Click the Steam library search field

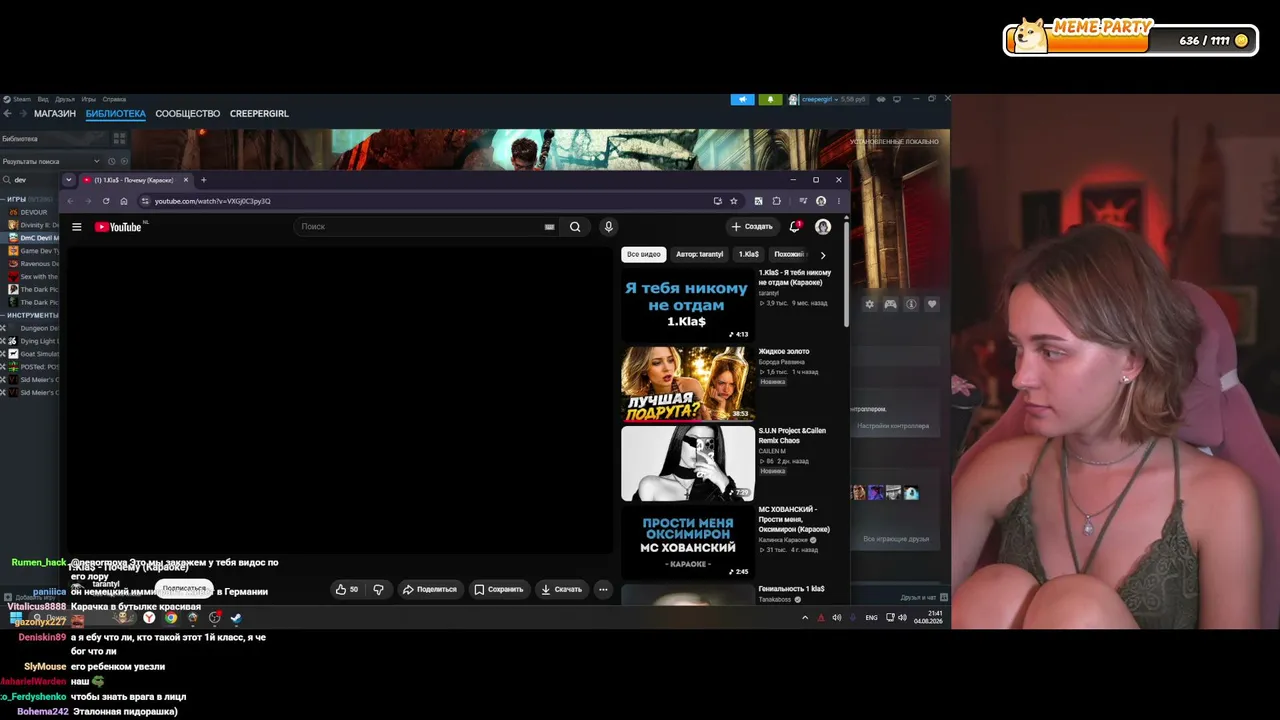pos(30,180)
